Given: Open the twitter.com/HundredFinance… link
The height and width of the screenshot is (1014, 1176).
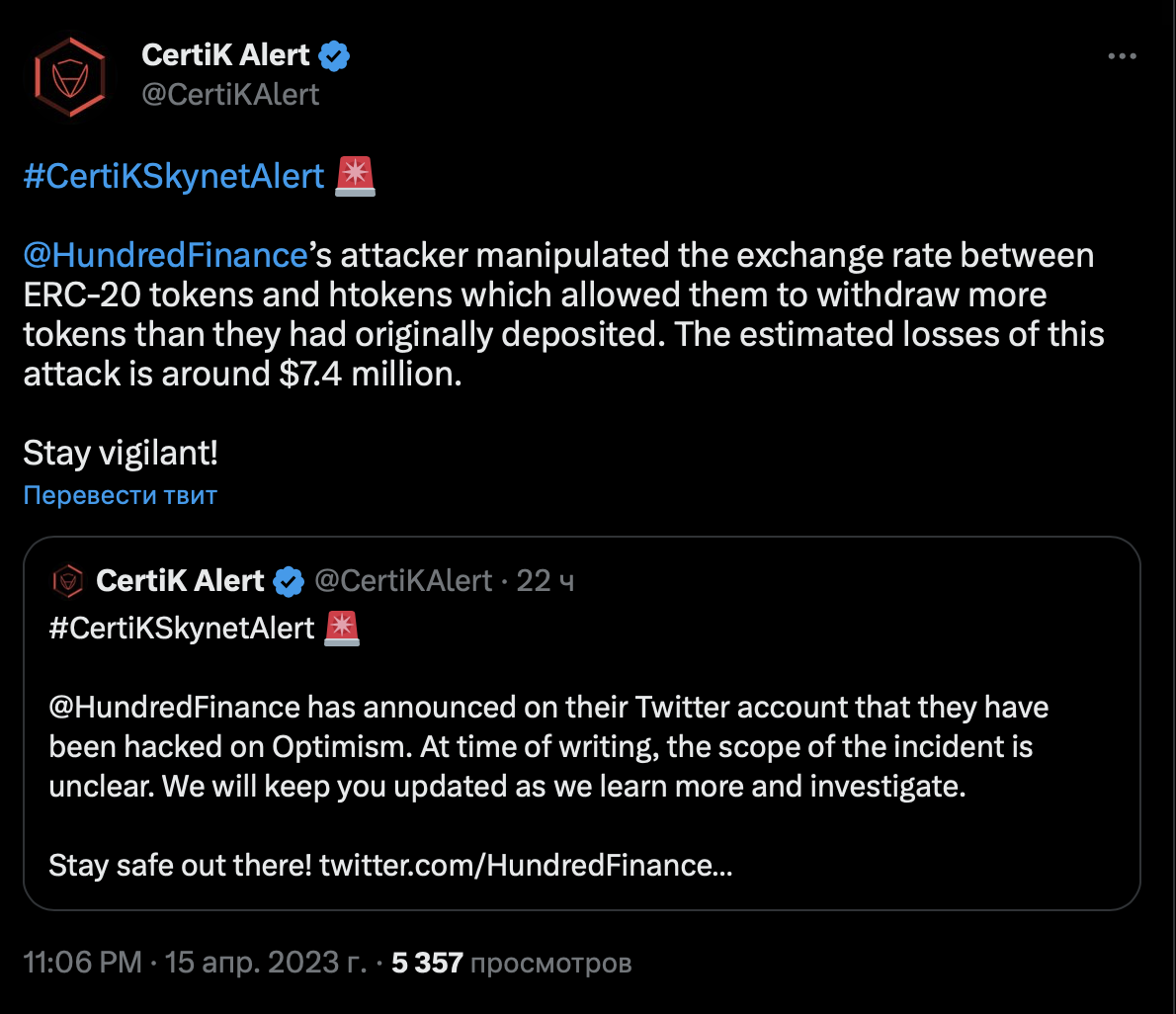Looking at the screenshot, I should [x=526, y=866].
